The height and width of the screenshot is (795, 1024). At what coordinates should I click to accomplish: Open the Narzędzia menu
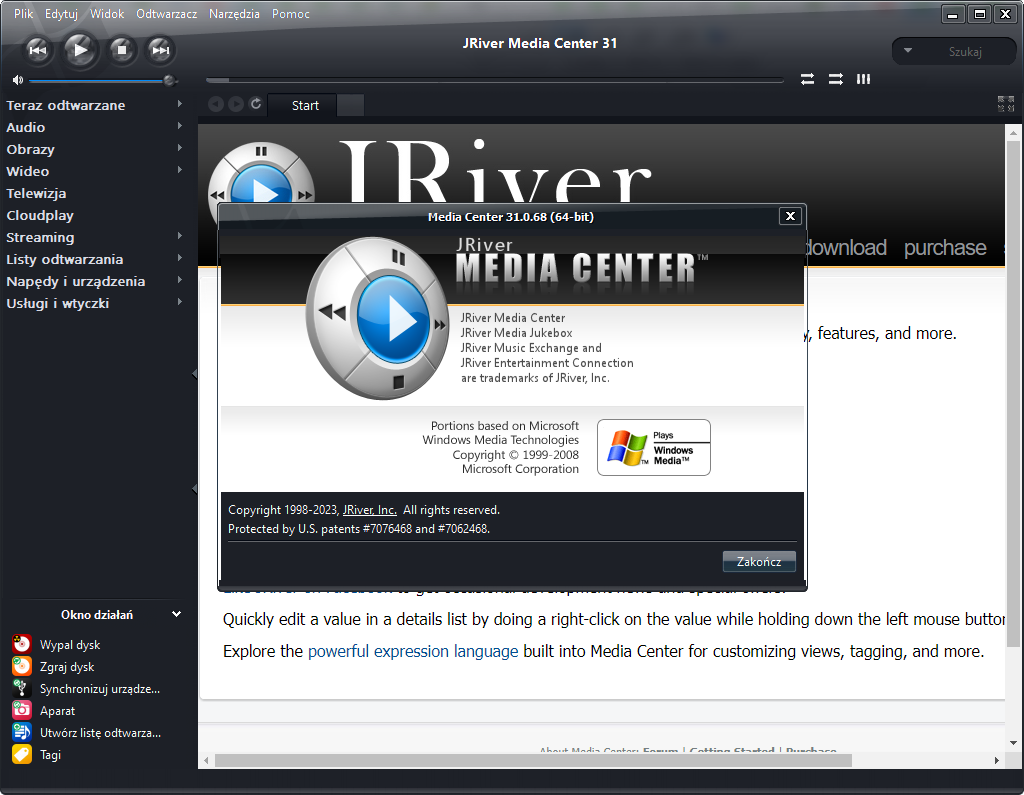point(234,14)
